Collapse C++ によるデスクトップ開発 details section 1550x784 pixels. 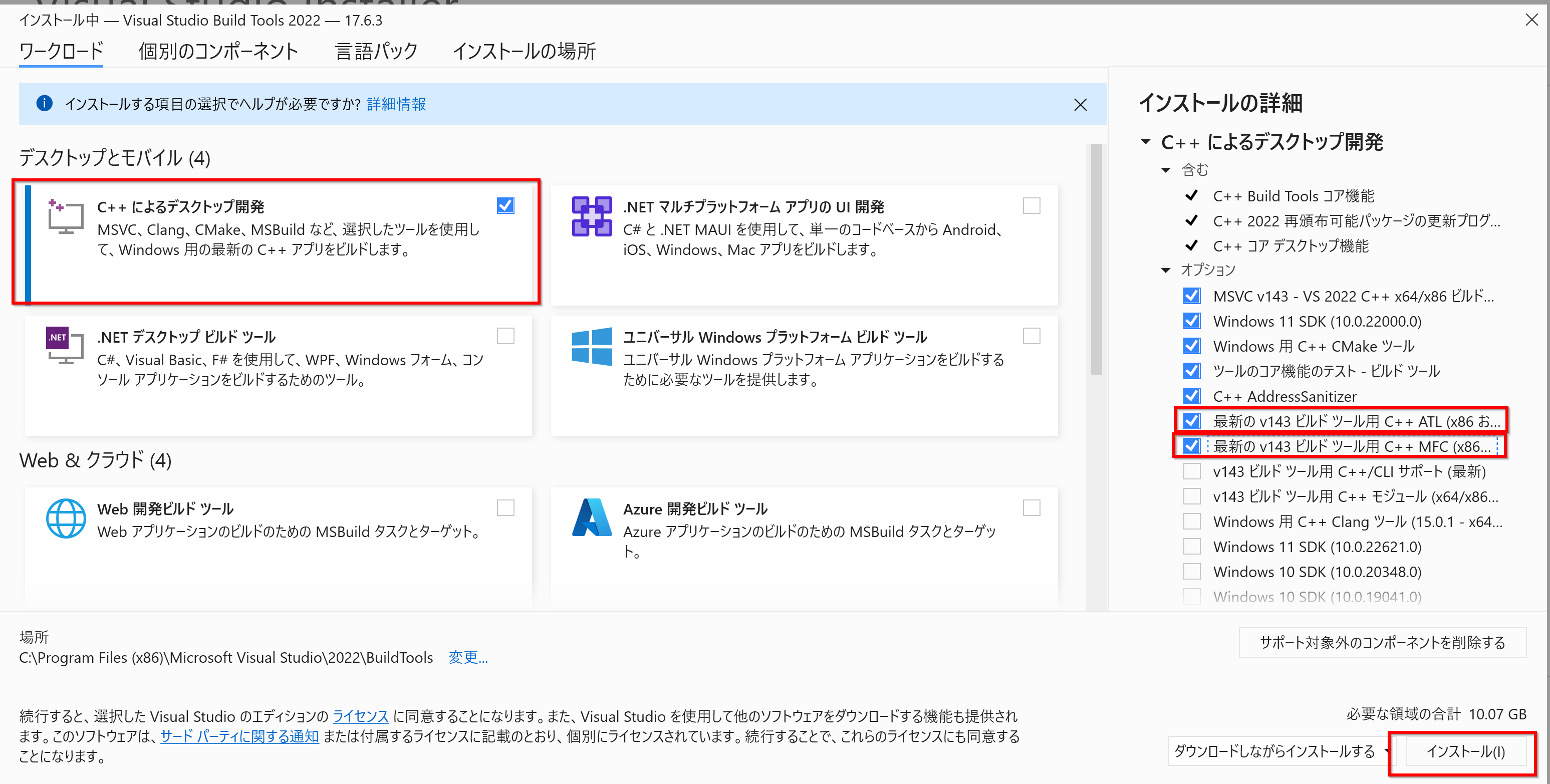click(x=1146, y=142)
